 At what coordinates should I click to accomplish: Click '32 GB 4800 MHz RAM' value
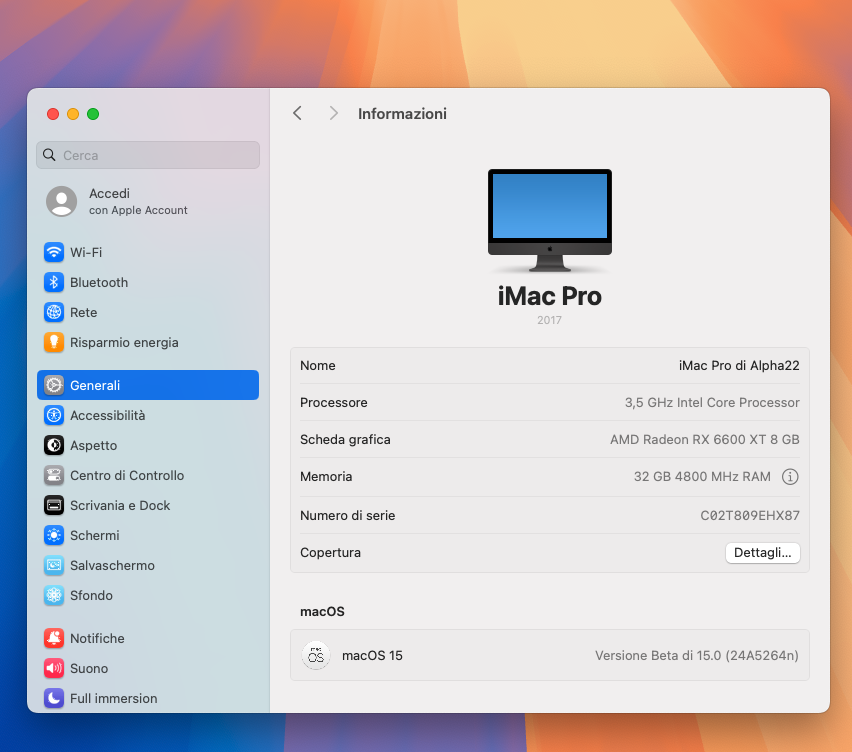[x=702, y=477]
